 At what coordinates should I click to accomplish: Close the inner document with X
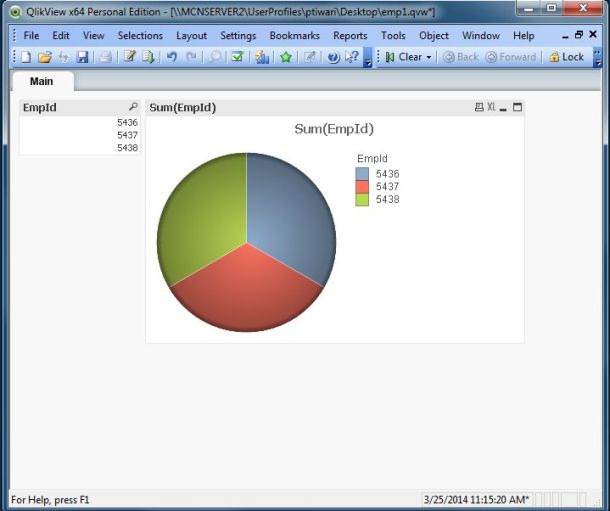593,35
